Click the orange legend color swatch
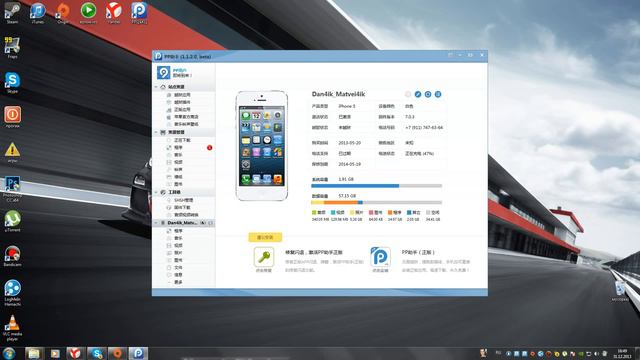 coord(390,212)
